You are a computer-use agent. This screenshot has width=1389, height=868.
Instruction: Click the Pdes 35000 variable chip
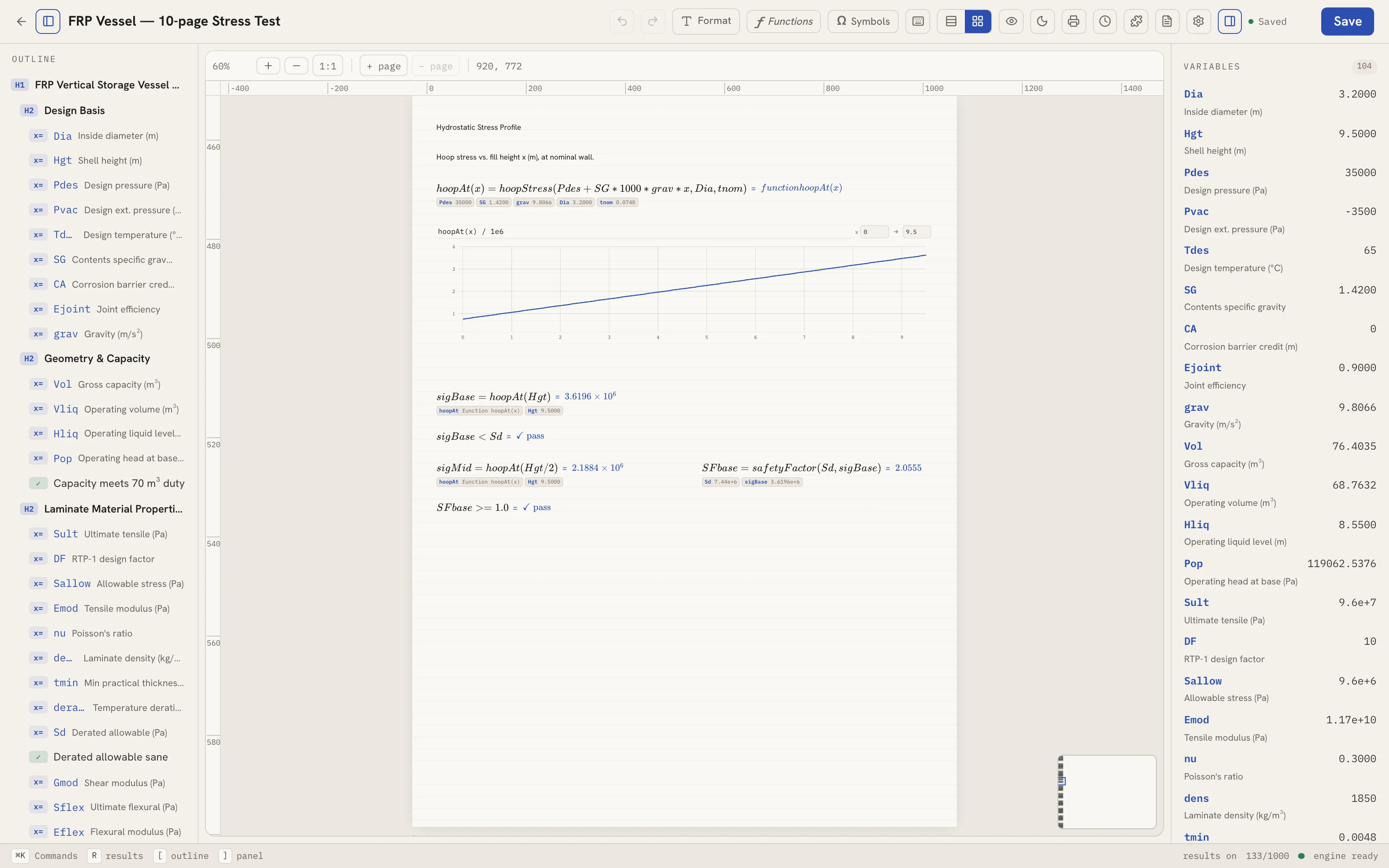point(455,203)
